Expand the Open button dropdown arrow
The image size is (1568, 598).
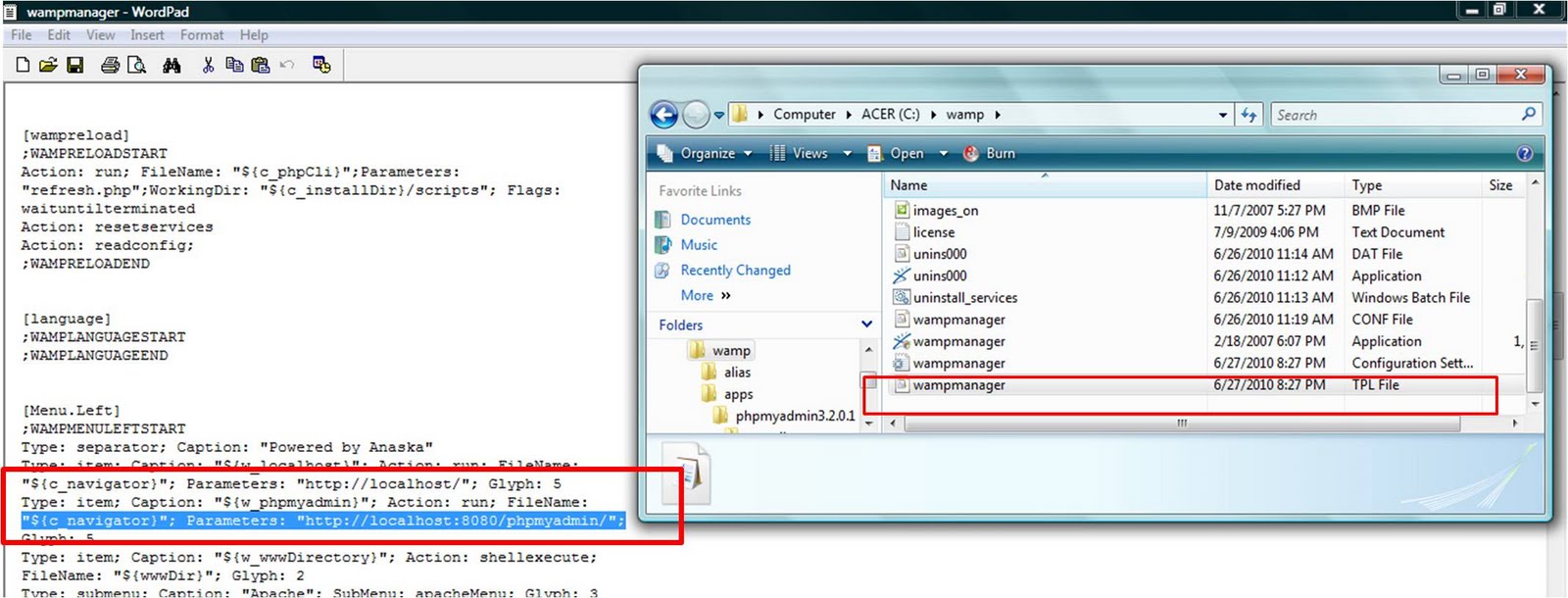[944, 154]
